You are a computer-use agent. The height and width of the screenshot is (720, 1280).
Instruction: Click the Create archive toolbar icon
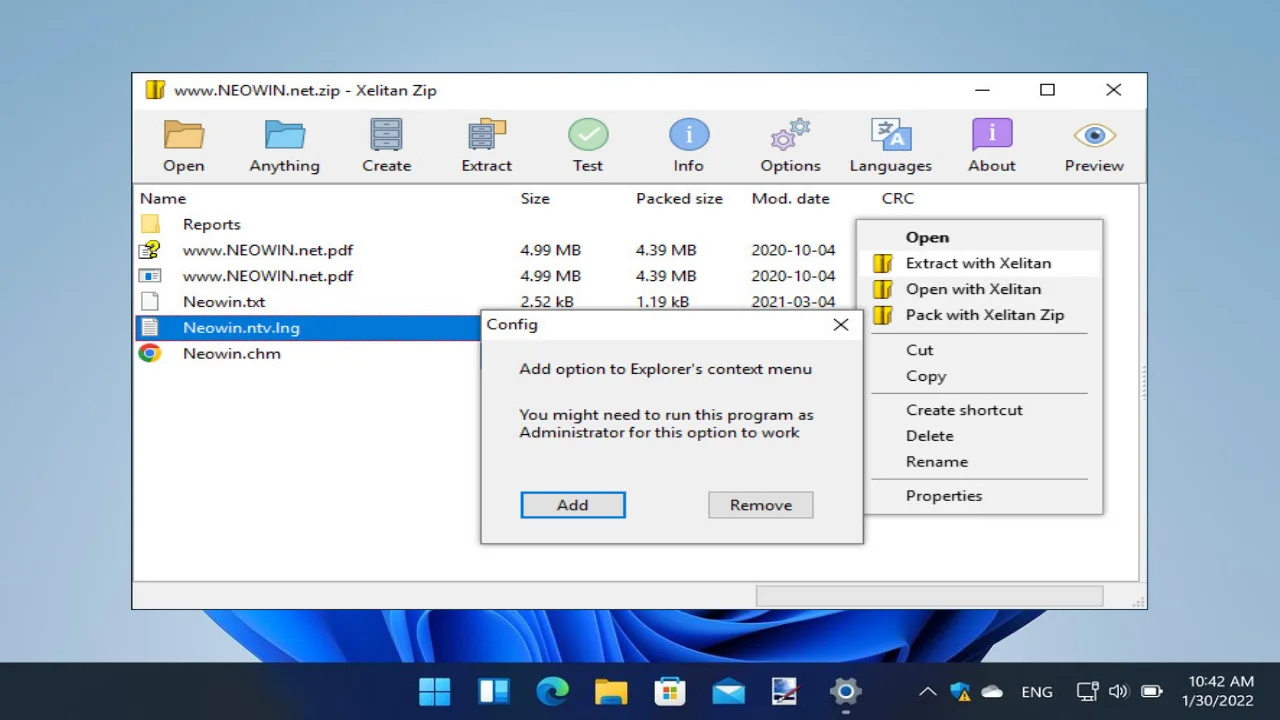click(386, 134)
